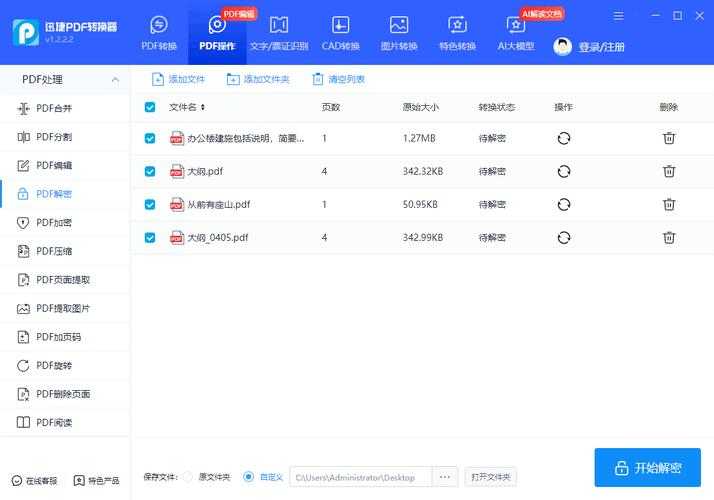Uncheck the 大纲.pdf row checkbox
This screenshot has height=500, width=714.
point(150,171)
